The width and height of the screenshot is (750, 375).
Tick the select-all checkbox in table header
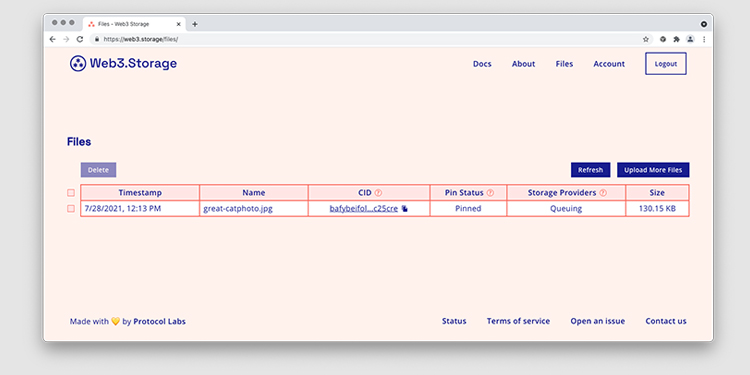pyautogui.click(x=71, y=193)
